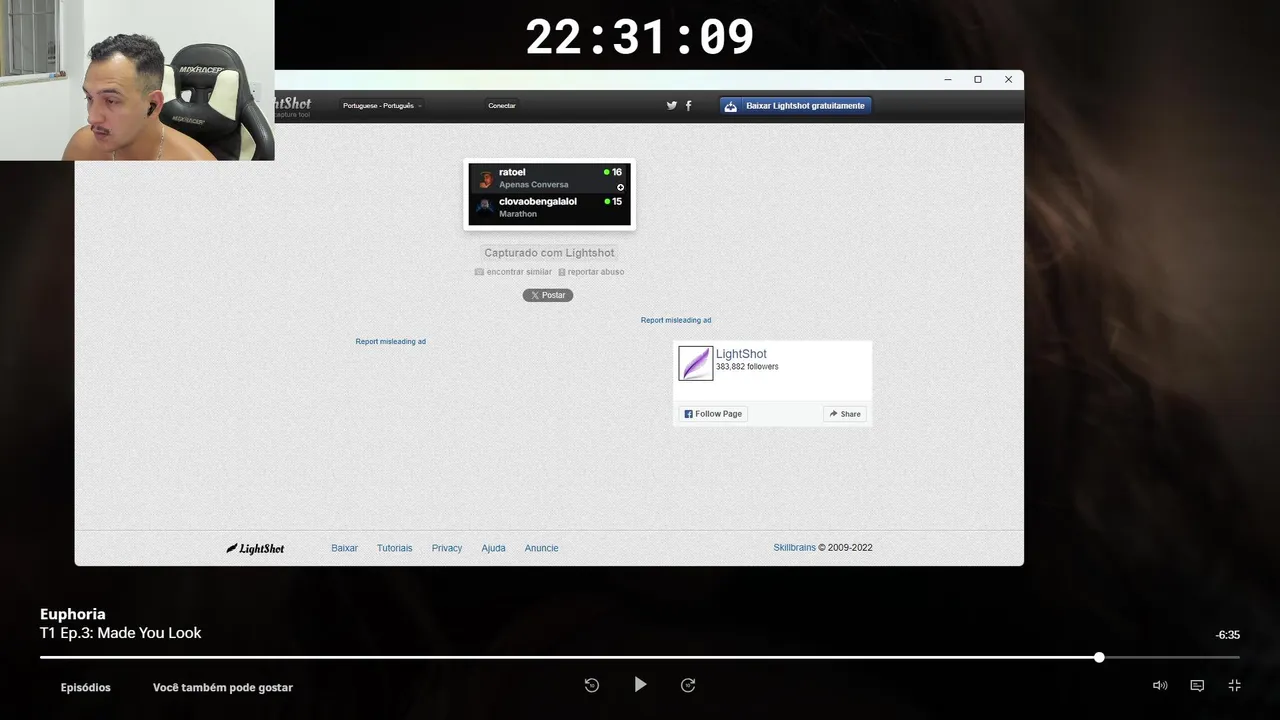This screenshot has height=720, width=1280.
Task: Click the Skillbrains link
Action: (x=795, y=548)
